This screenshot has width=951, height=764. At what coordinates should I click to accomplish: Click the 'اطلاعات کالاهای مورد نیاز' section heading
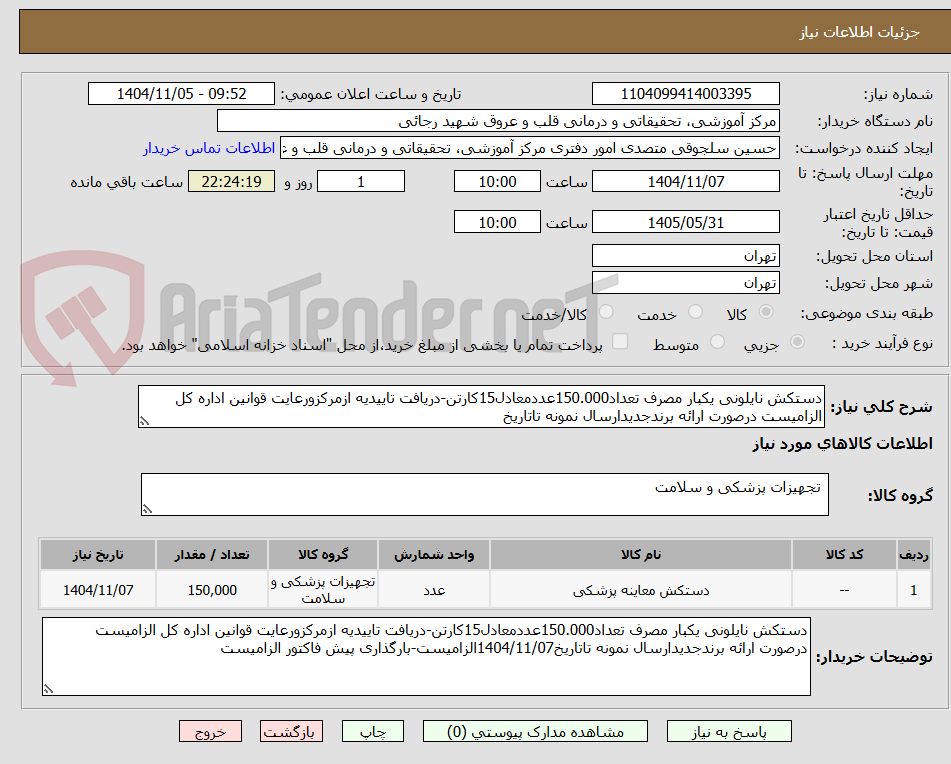click(842, 444)
